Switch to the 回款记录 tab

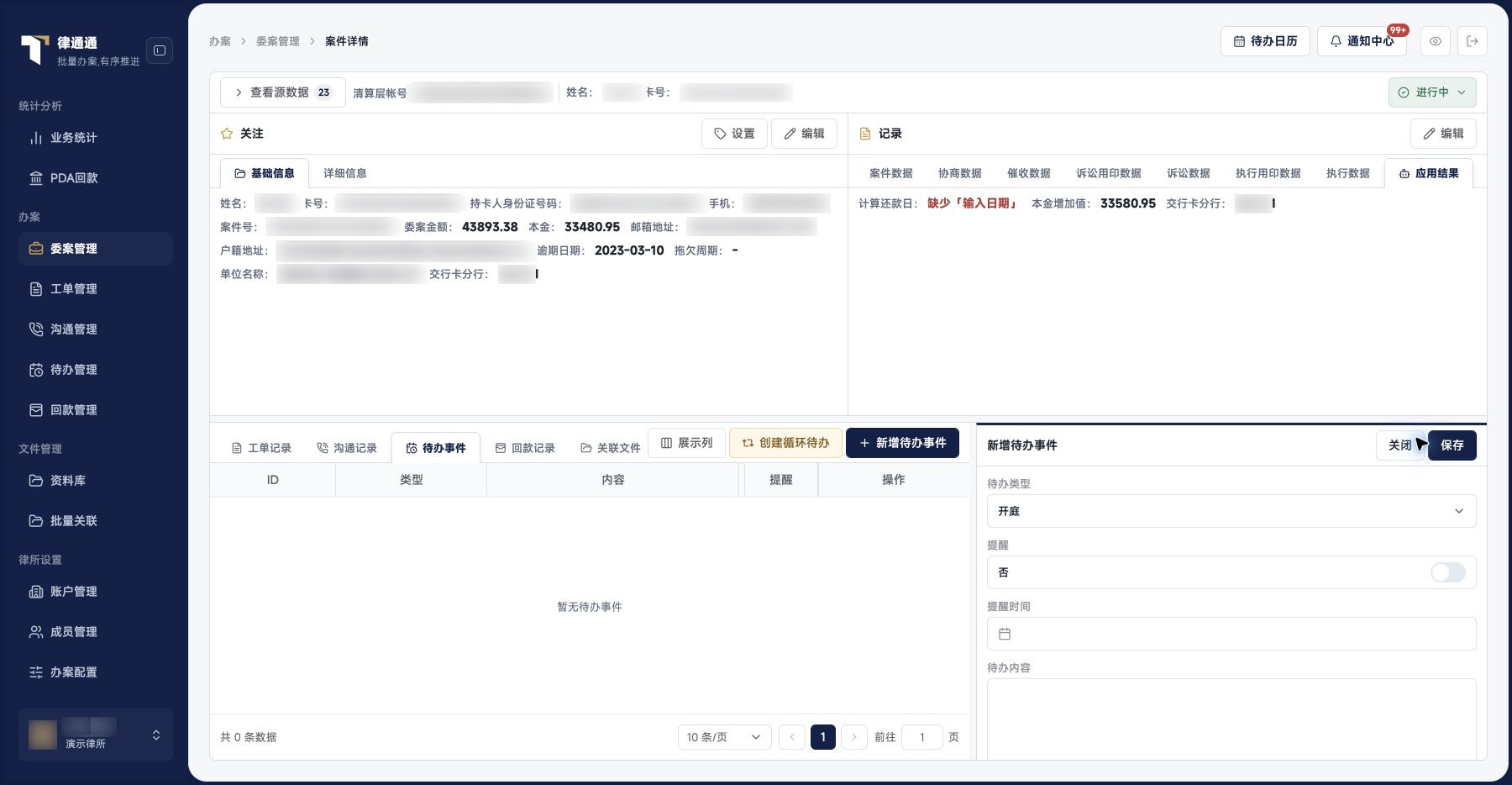click(525, 448)
